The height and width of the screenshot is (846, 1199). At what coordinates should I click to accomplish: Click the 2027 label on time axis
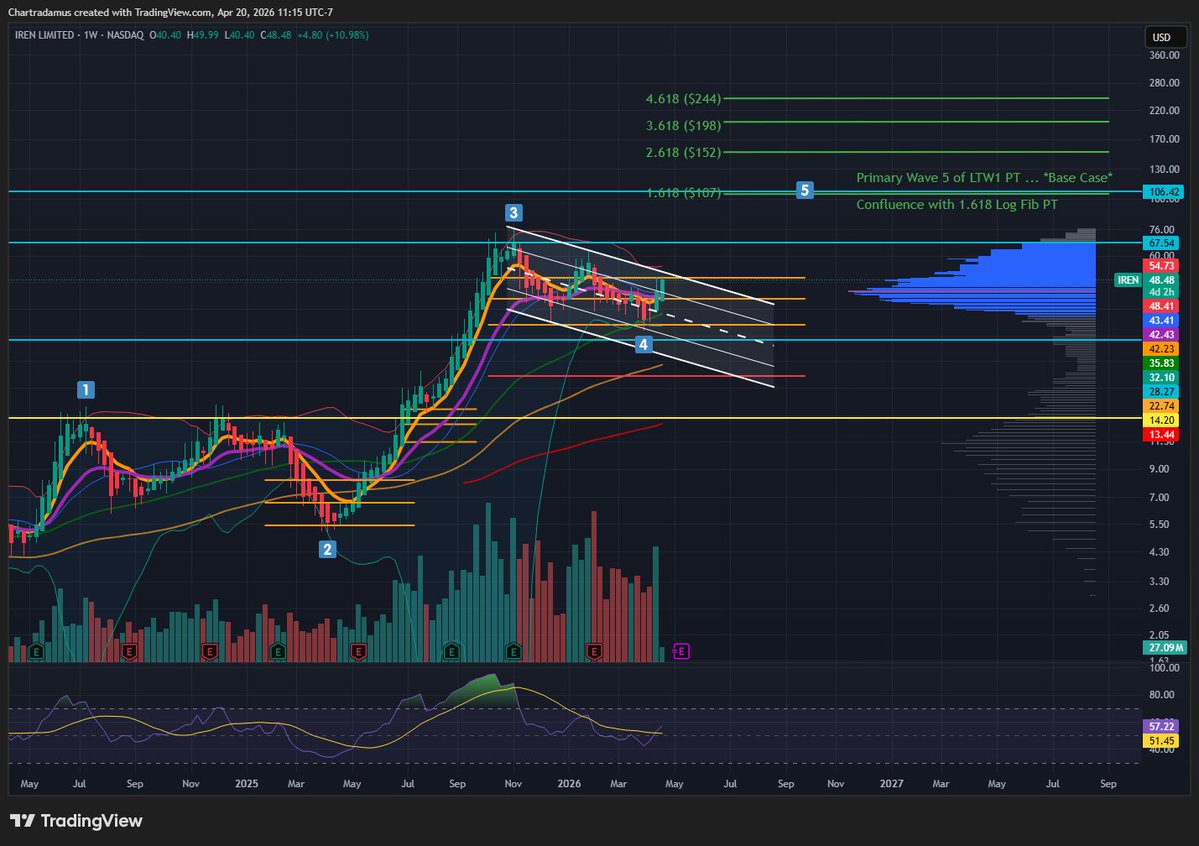click(891, 784)
